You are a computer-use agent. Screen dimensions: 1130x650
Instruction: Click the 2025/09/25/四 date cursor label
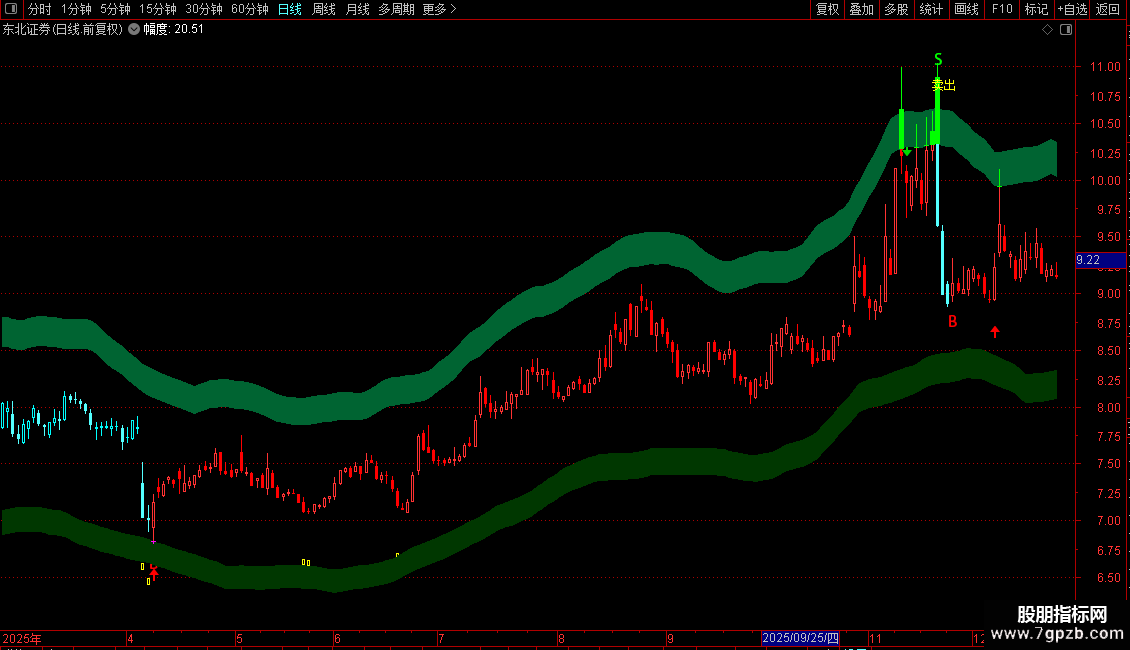click(800, 638)
